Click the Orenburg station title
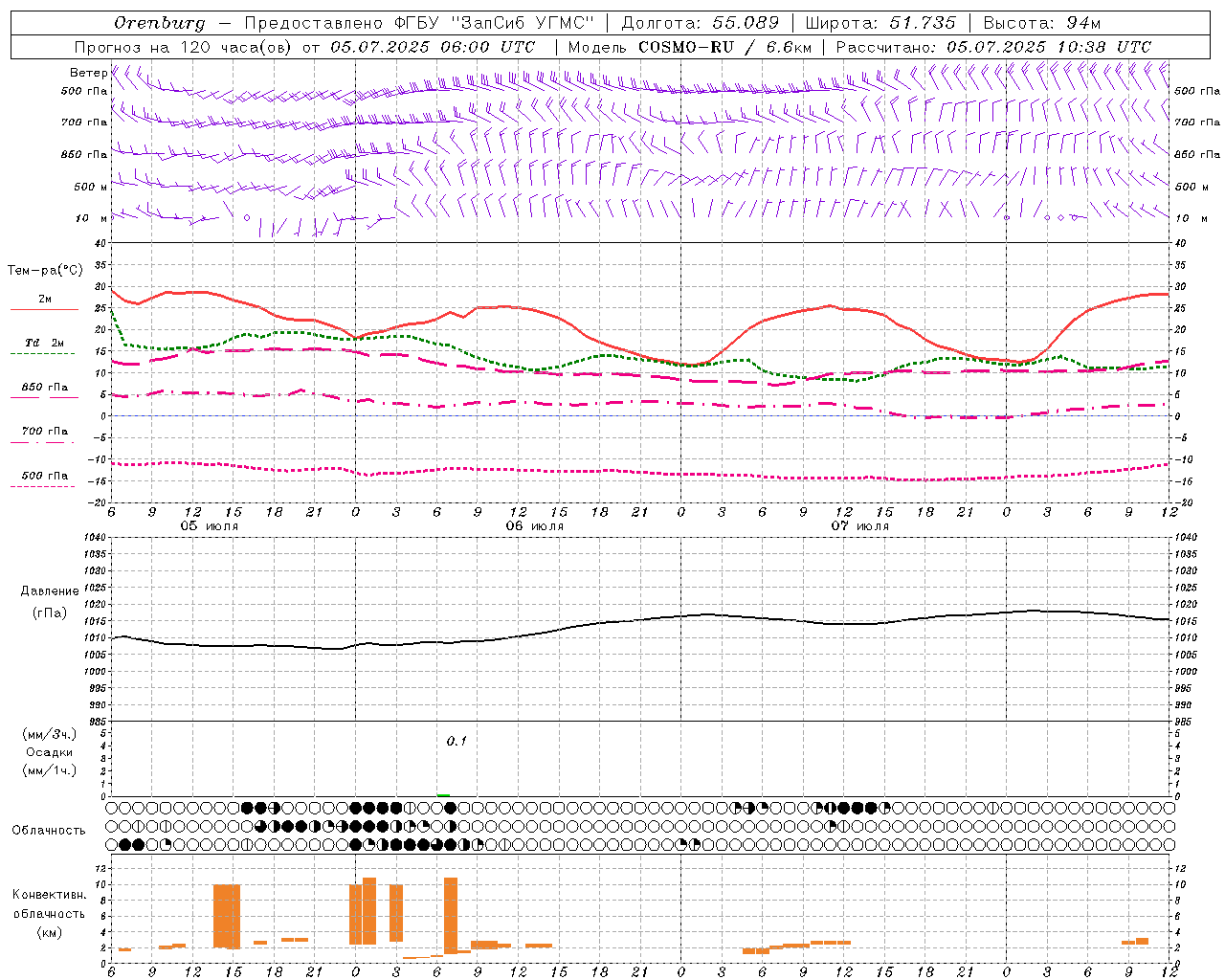The width and height of the screenshot is (1225, 980). pyautogui.click(x=159, y=23)
